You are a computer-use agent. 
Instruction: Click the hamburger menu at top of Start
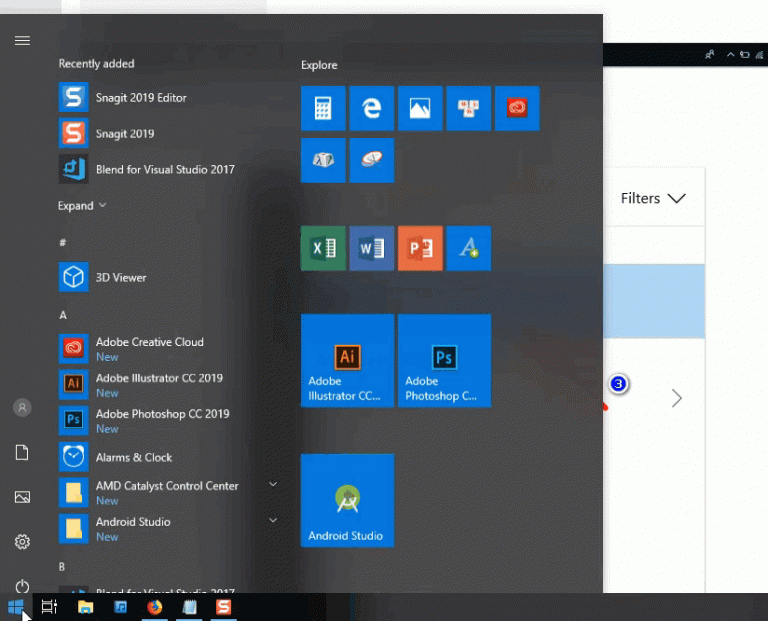pos(22,41)
